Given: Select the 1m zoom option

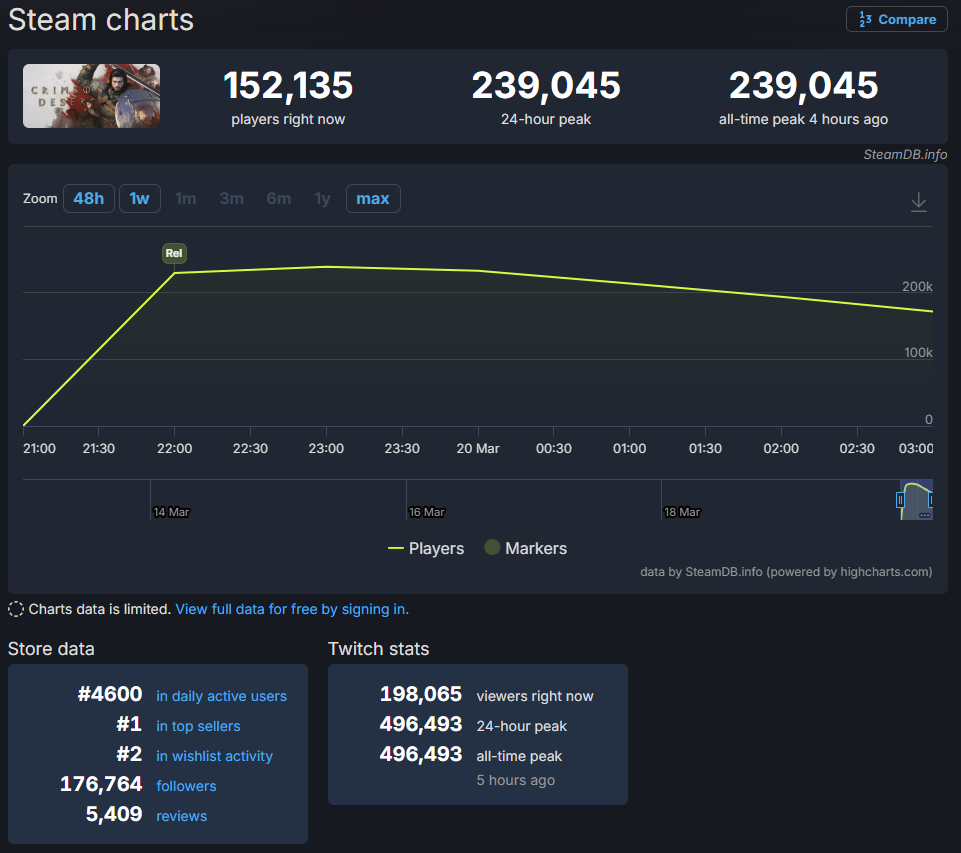Looking at the screenshot, I should (186, 199).
